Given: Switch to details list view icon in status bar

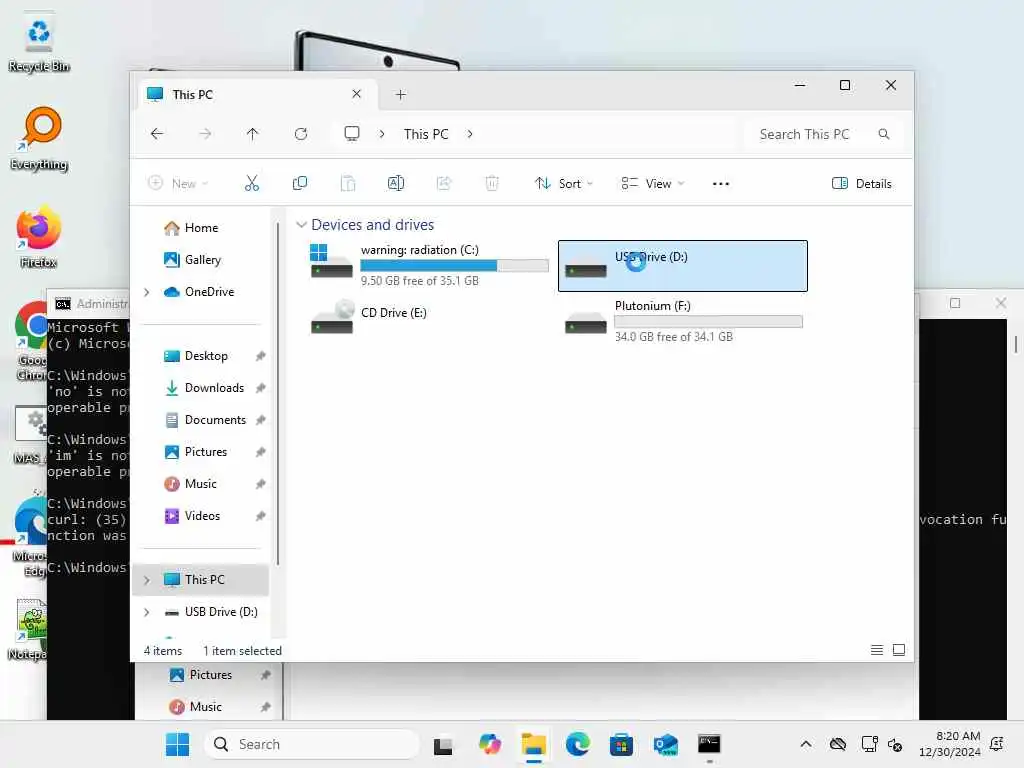Looking at the screenshot, I should pos(877,650).
